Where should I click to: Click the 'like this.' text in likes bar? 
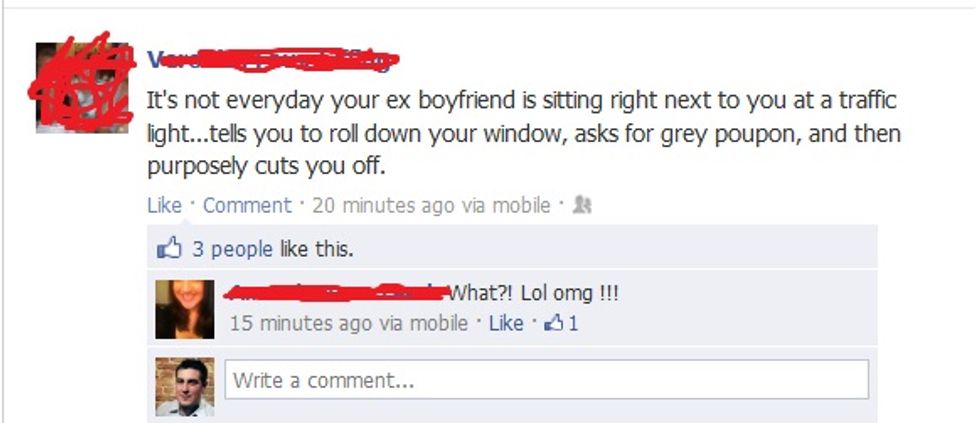click(316, 250)
